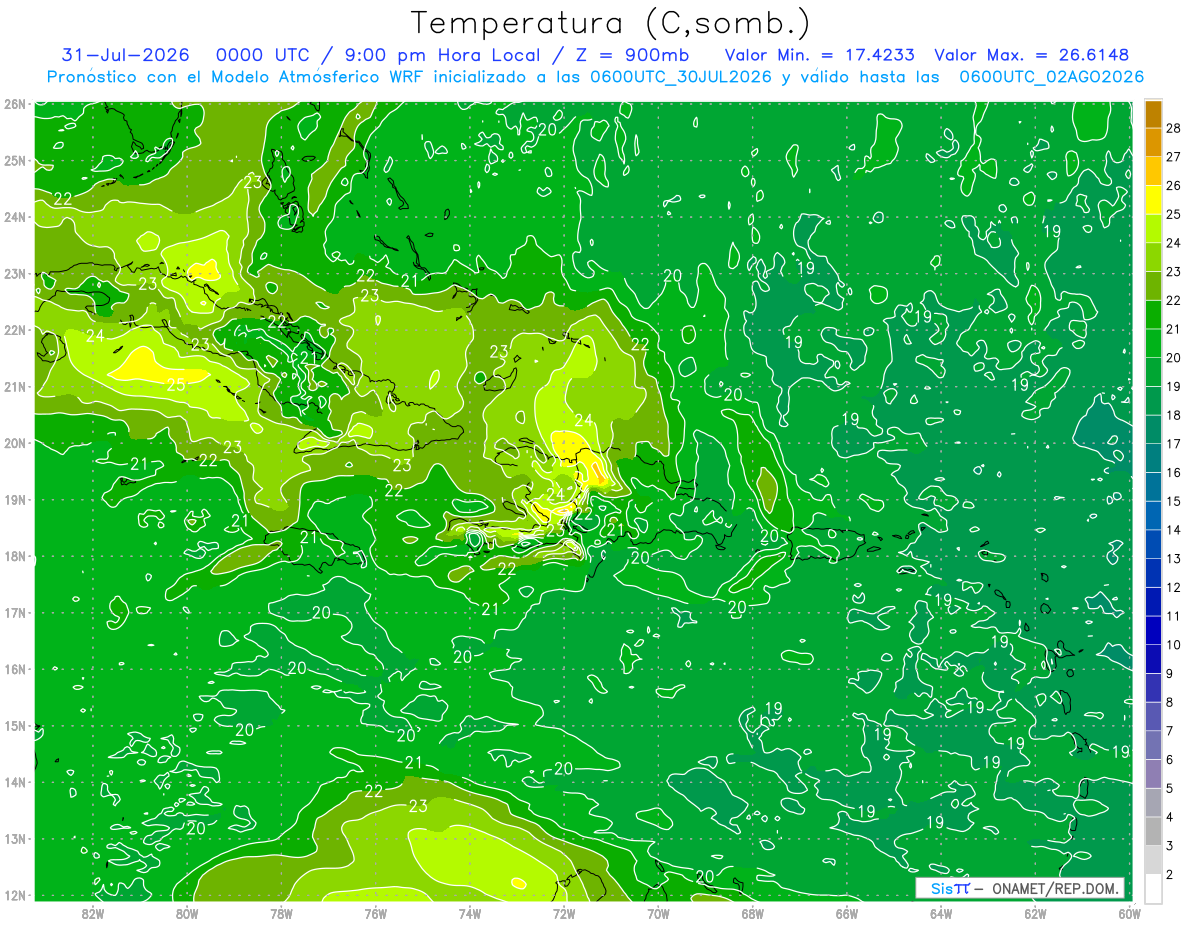This screenshot has height=927, width=1200.
Task: Click the color legend label '28'
Action: coord(1173,128)
